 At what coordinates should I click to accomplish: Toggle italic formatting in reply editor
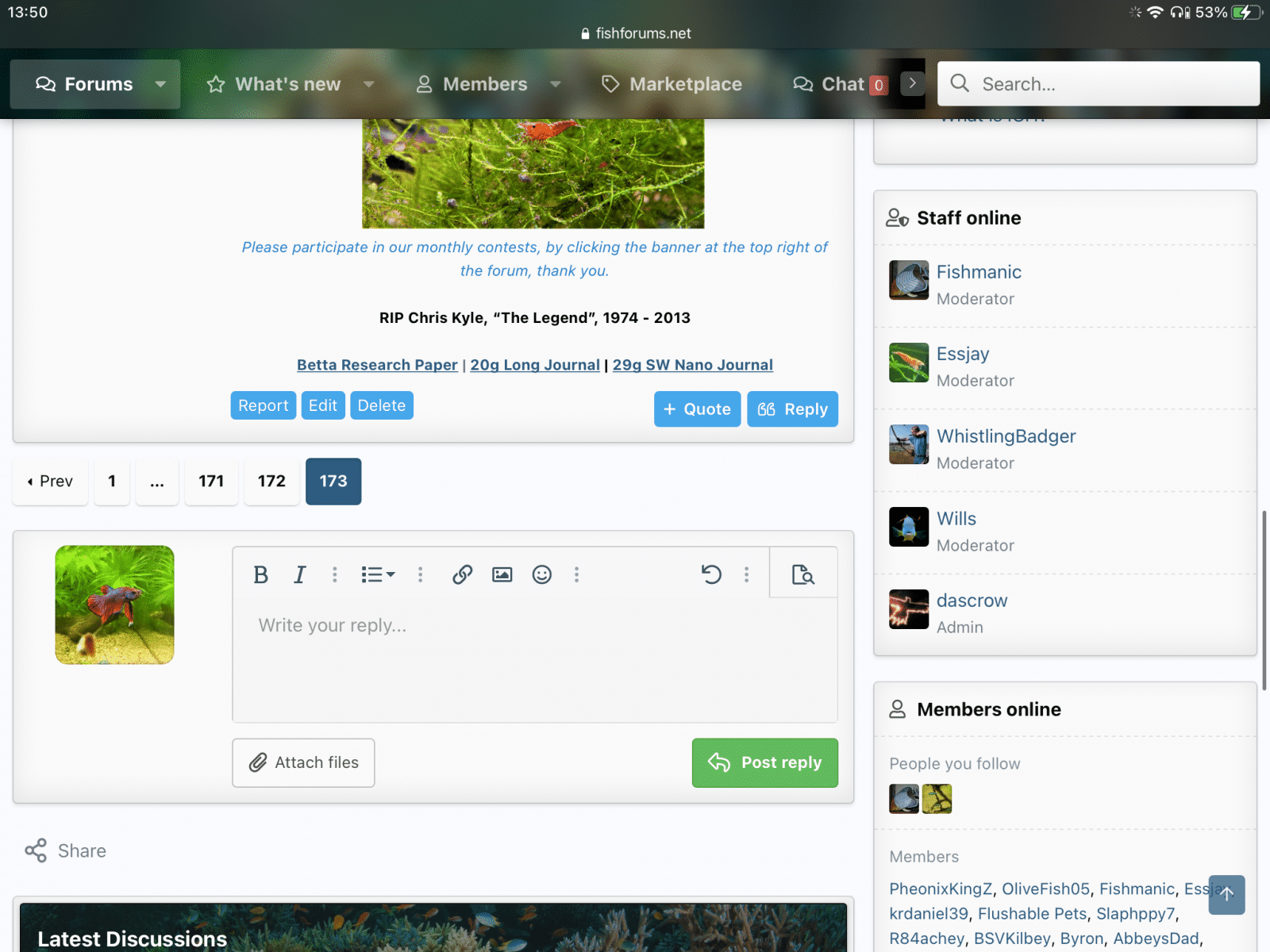click(x=299, y=574)
